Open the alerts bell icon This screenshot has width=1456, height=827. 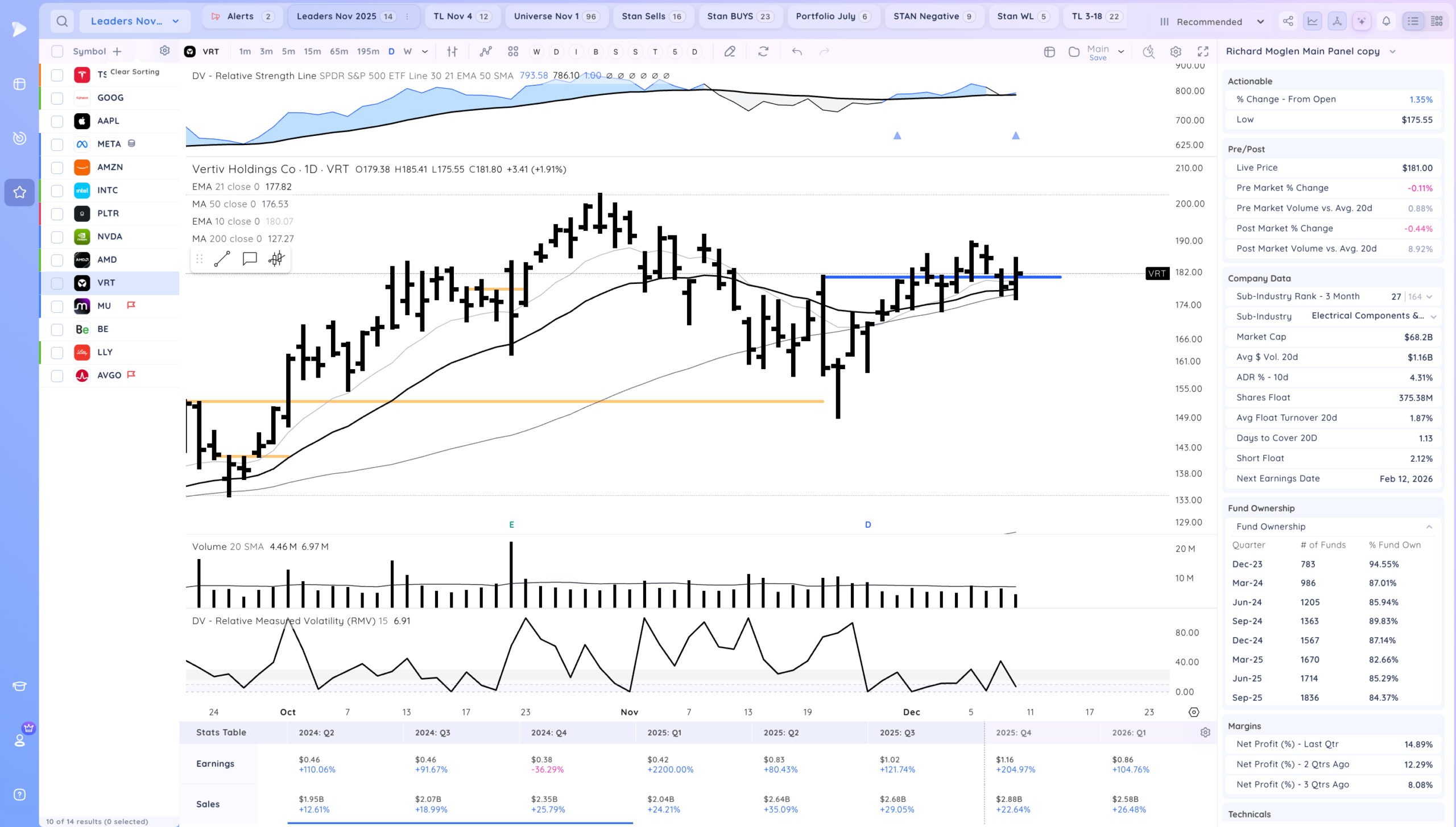tap(1386, 22)
